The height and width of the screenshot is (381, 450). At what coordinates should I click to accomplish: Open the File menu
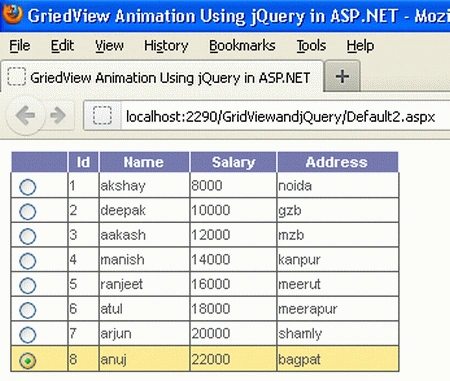20,46
